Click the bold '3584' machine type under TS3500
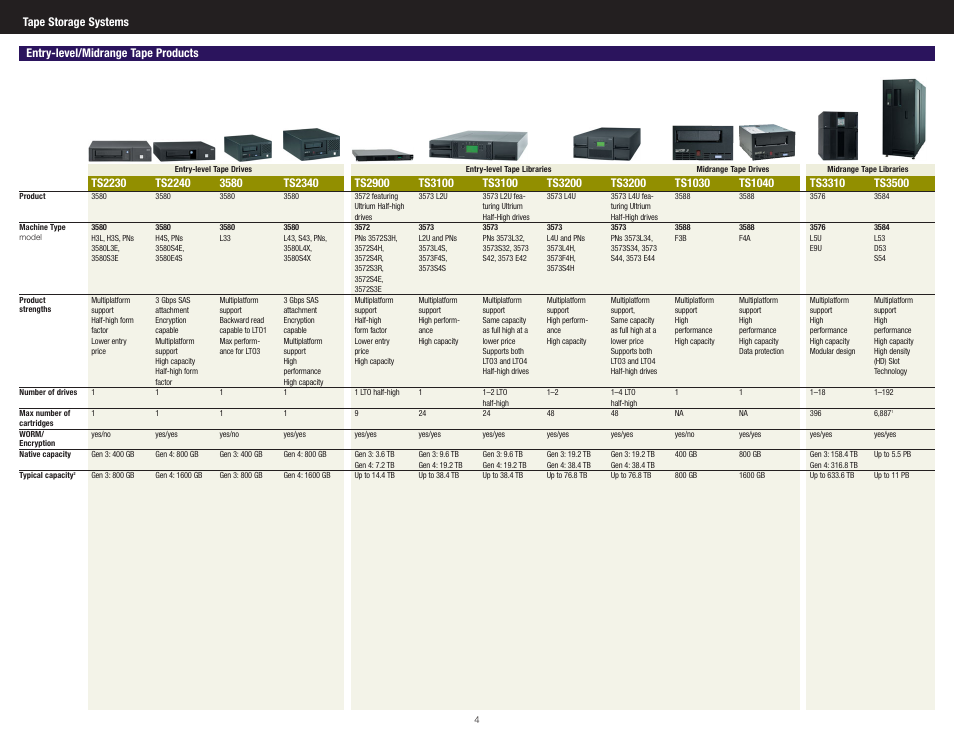 click(882, 228)
